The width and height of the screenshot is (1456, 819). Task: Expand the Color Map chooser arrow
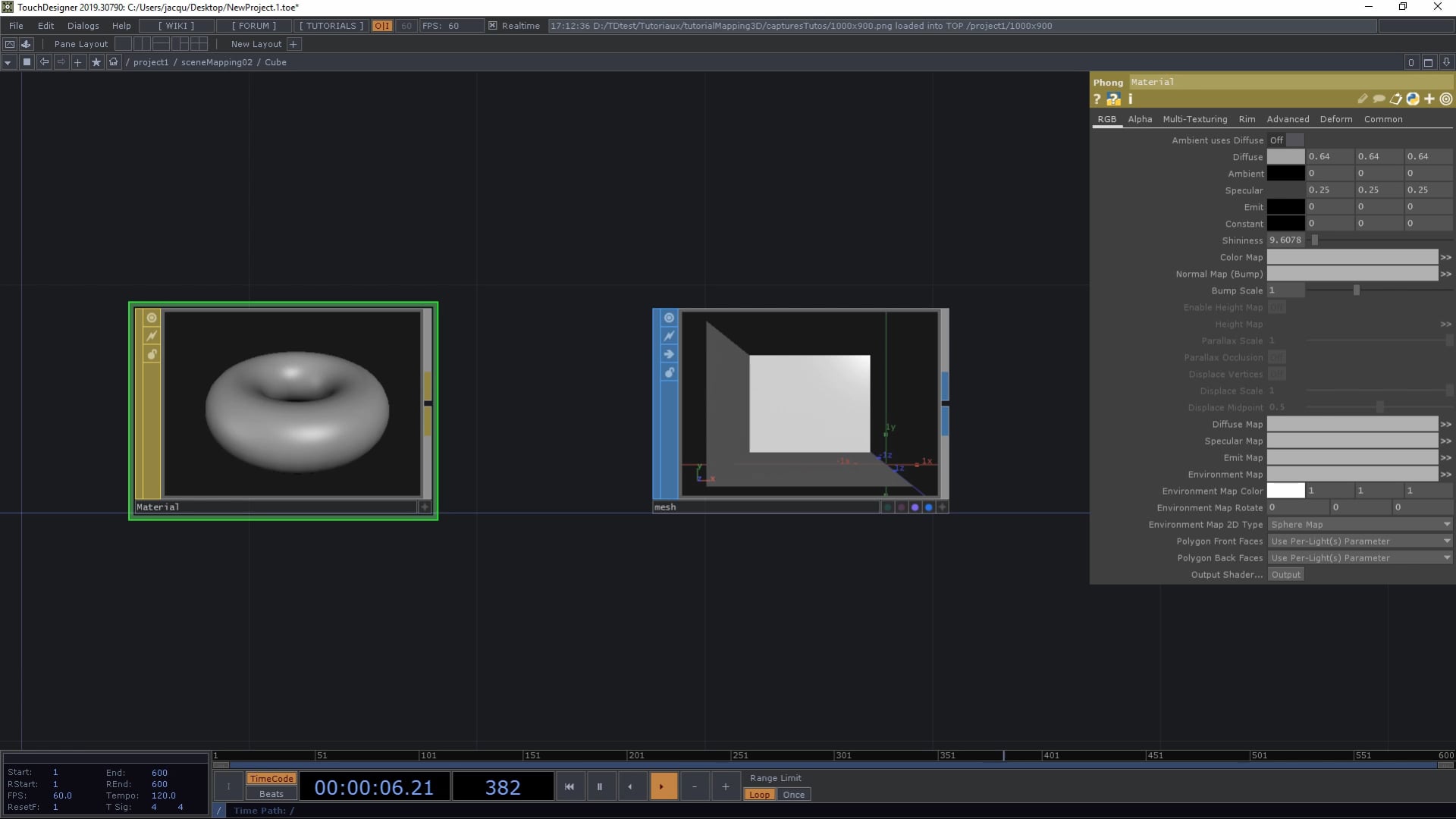coord(1446,258)
